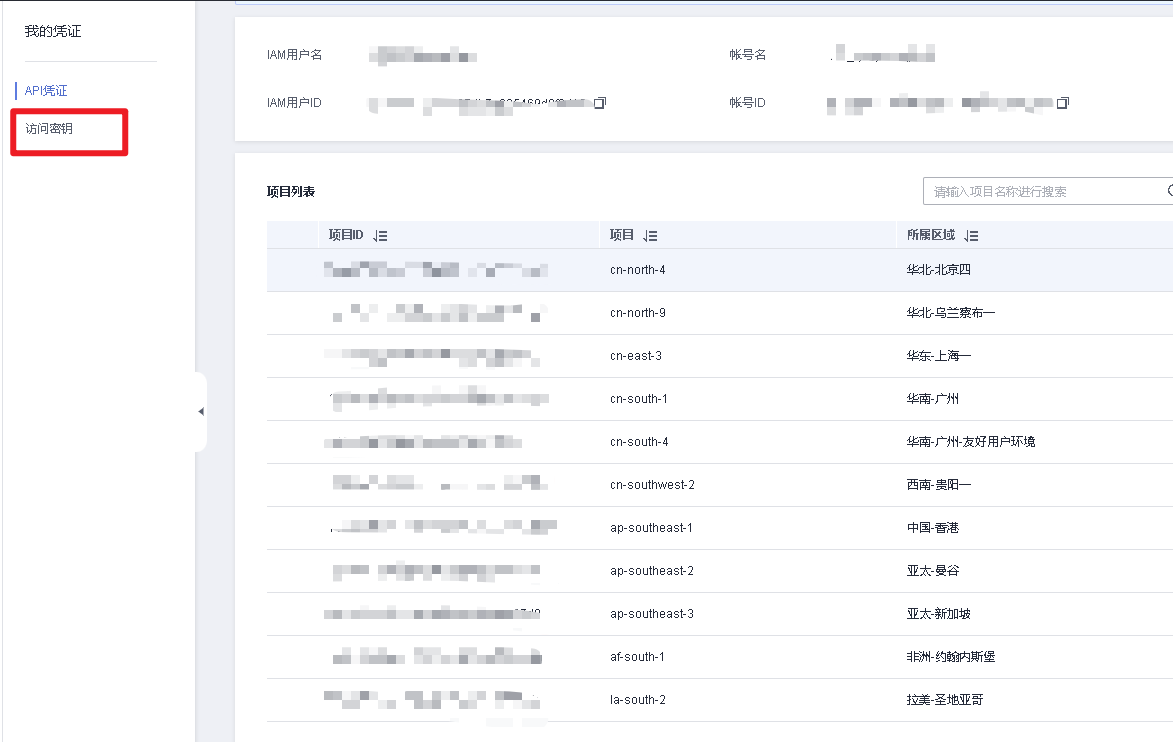Sort the table by 所属区域
The width and height of the screenshot is (1173, 742).
(x=971, y=236)
